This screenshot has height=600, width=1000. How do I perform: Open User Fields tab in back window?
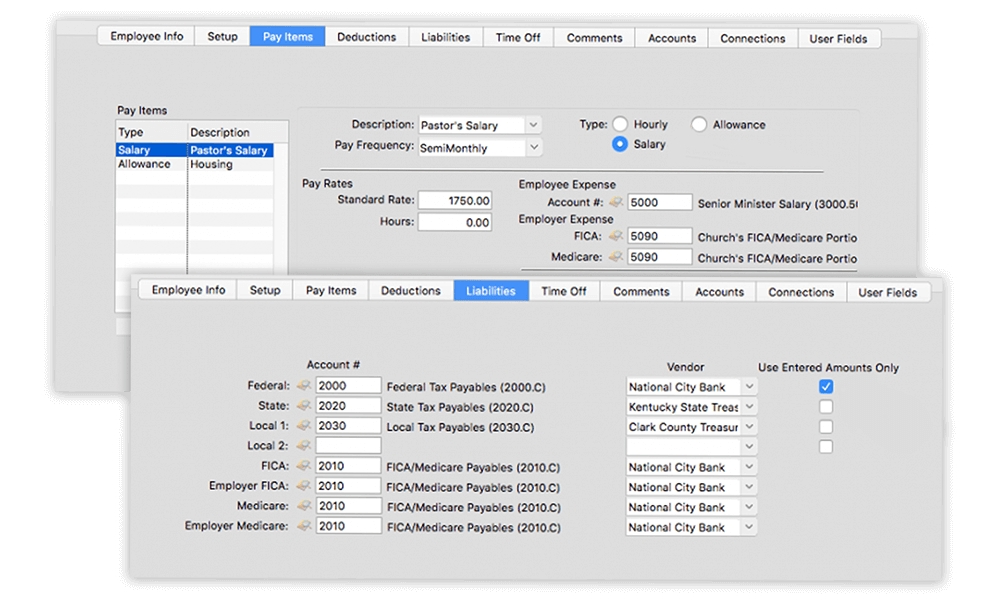click(x=838, y=39)
